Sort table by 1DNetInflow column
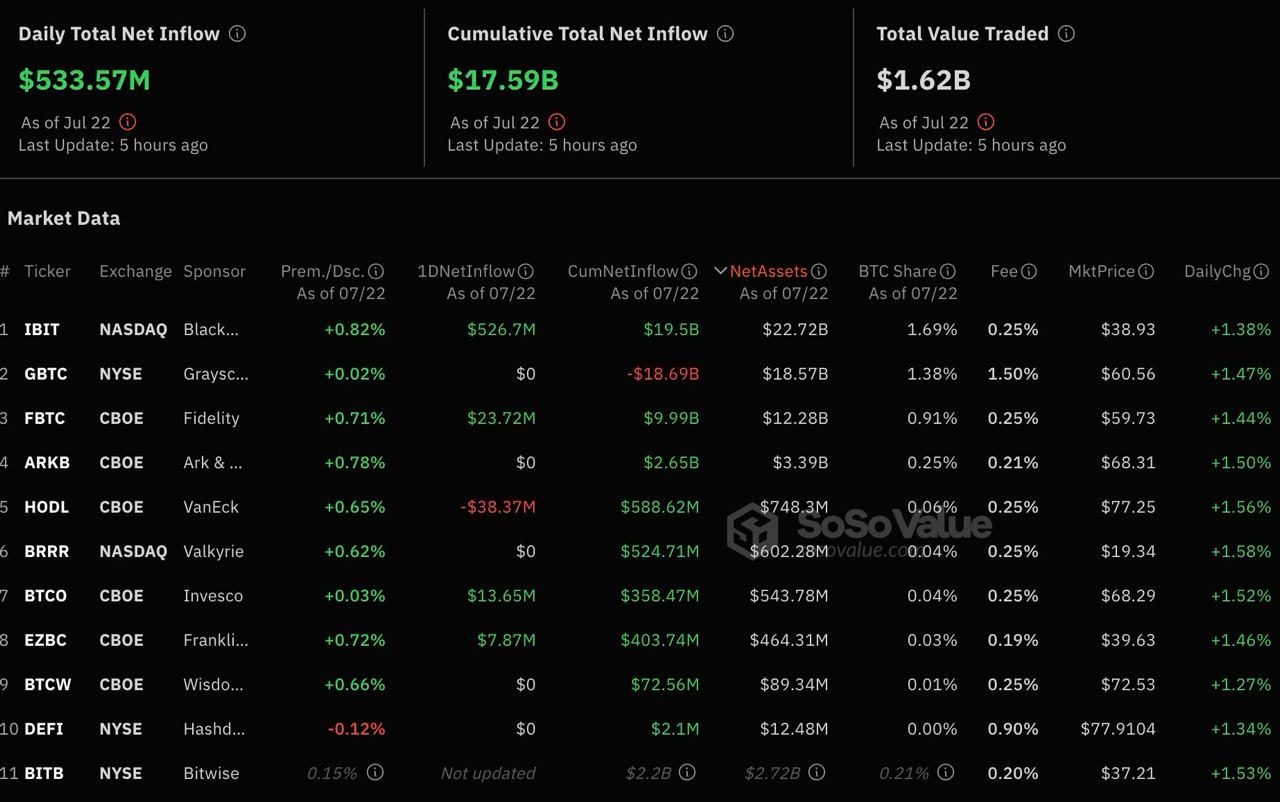Viewport: 1280px width, 802px height. (x=466, y=271)
